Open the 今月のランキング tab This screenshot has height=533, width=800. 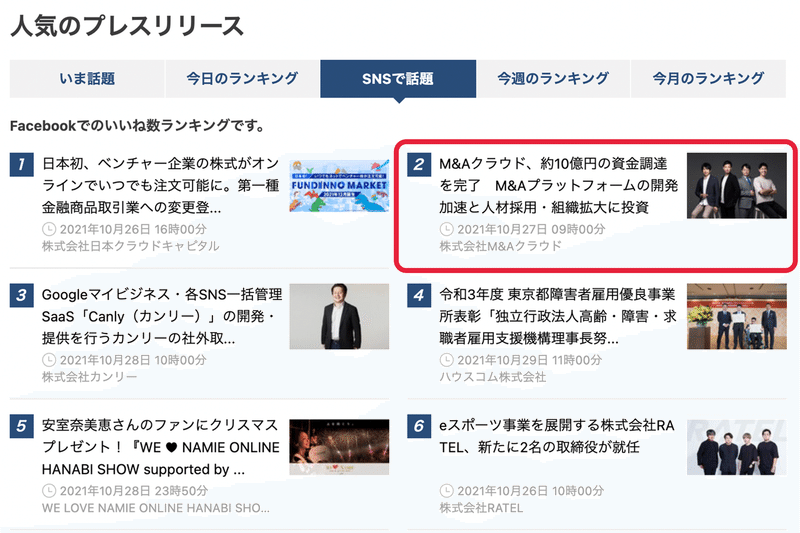(708, 79)
